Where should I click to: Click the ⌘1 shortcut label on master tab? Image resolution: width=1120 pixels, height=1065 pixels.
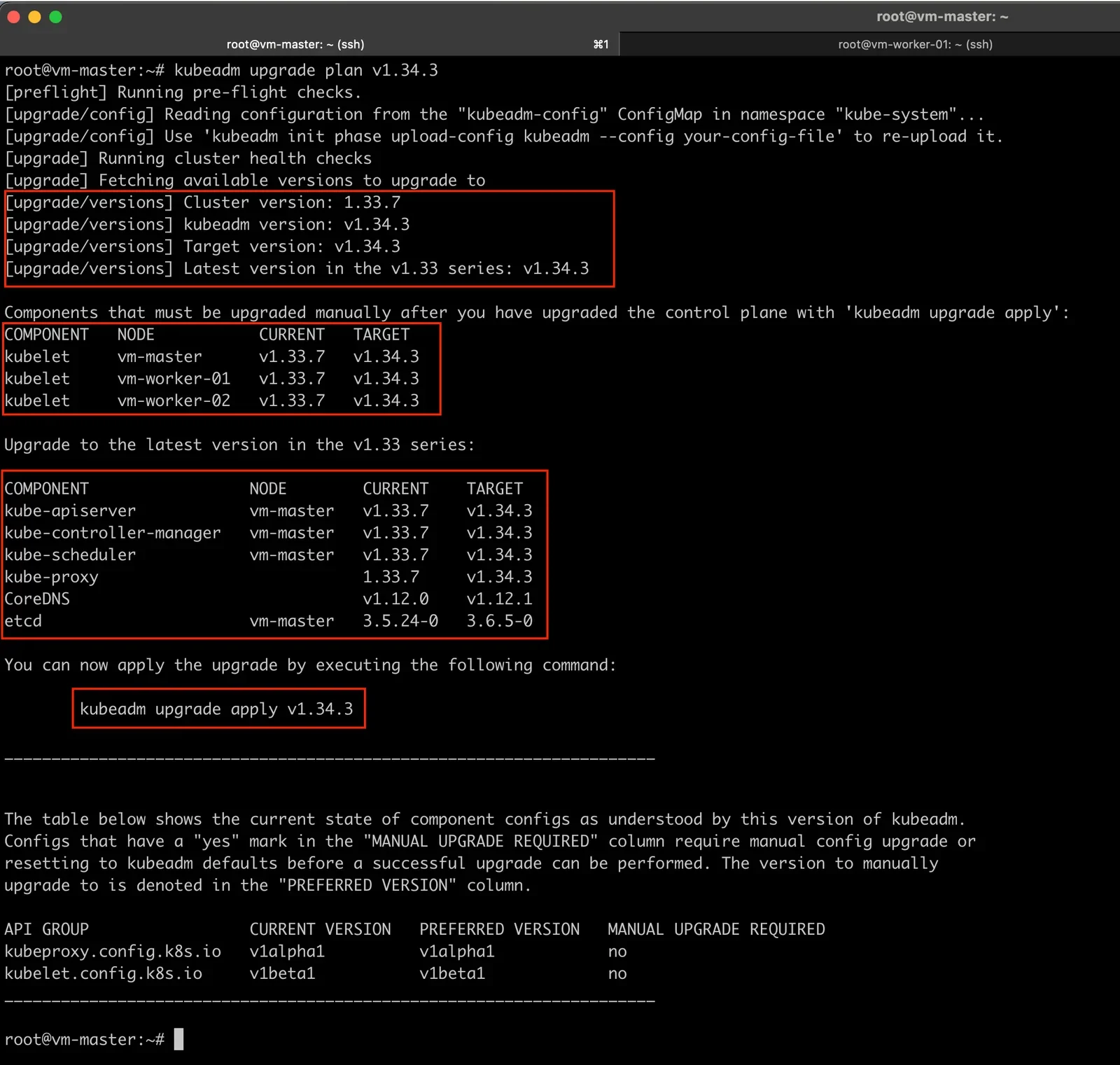[601, 44]
